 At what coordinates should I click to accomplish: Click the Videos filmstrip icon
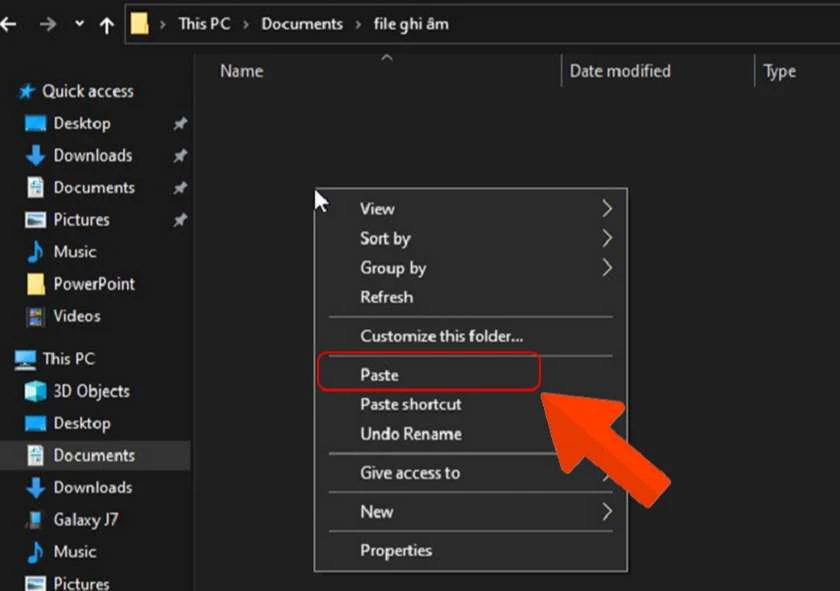36,317
